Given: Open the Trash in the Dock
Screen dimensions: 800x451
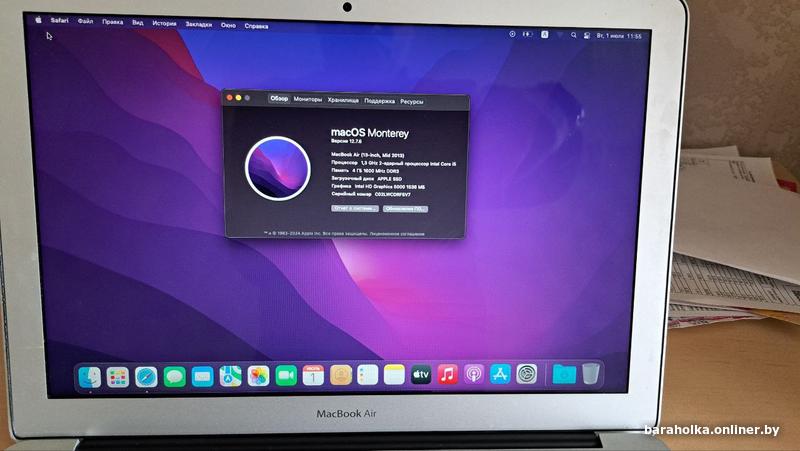Looking at the screenshot, I should pyautogui.click(x=590, y=373).
